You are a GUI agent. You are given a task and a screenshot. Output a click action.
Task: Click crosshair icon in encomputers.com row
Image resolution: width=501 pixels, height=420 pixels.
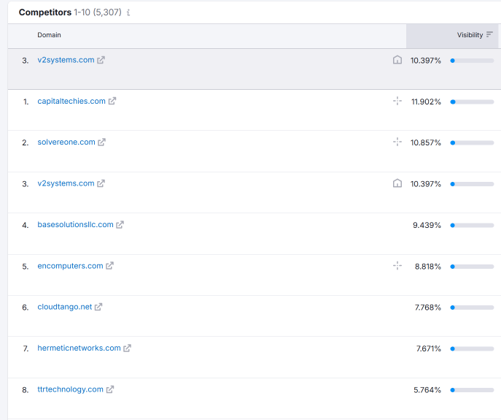(x=397, y=266)
